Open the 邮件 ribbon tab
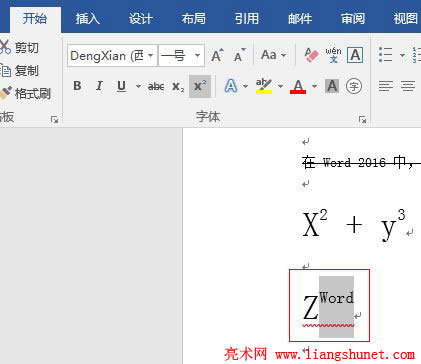 click(300, 19)
